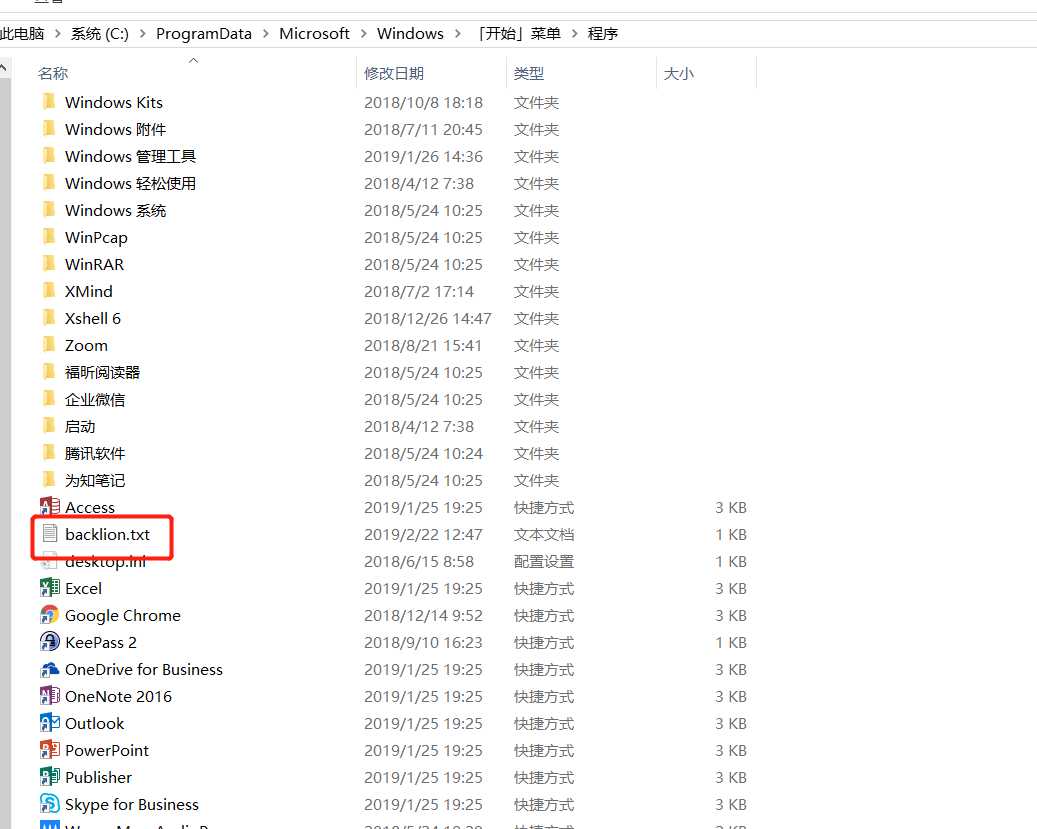The image size is (1037, 829).
Task: Select the Skype for Business icon
Action: click(50, 804)
